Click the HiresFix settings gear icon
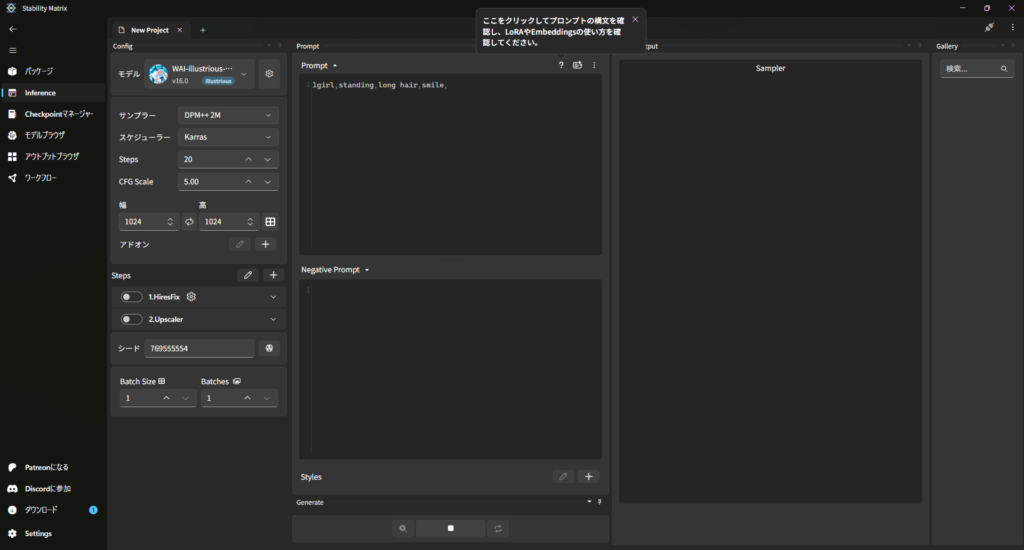 (x=191, y=297)
